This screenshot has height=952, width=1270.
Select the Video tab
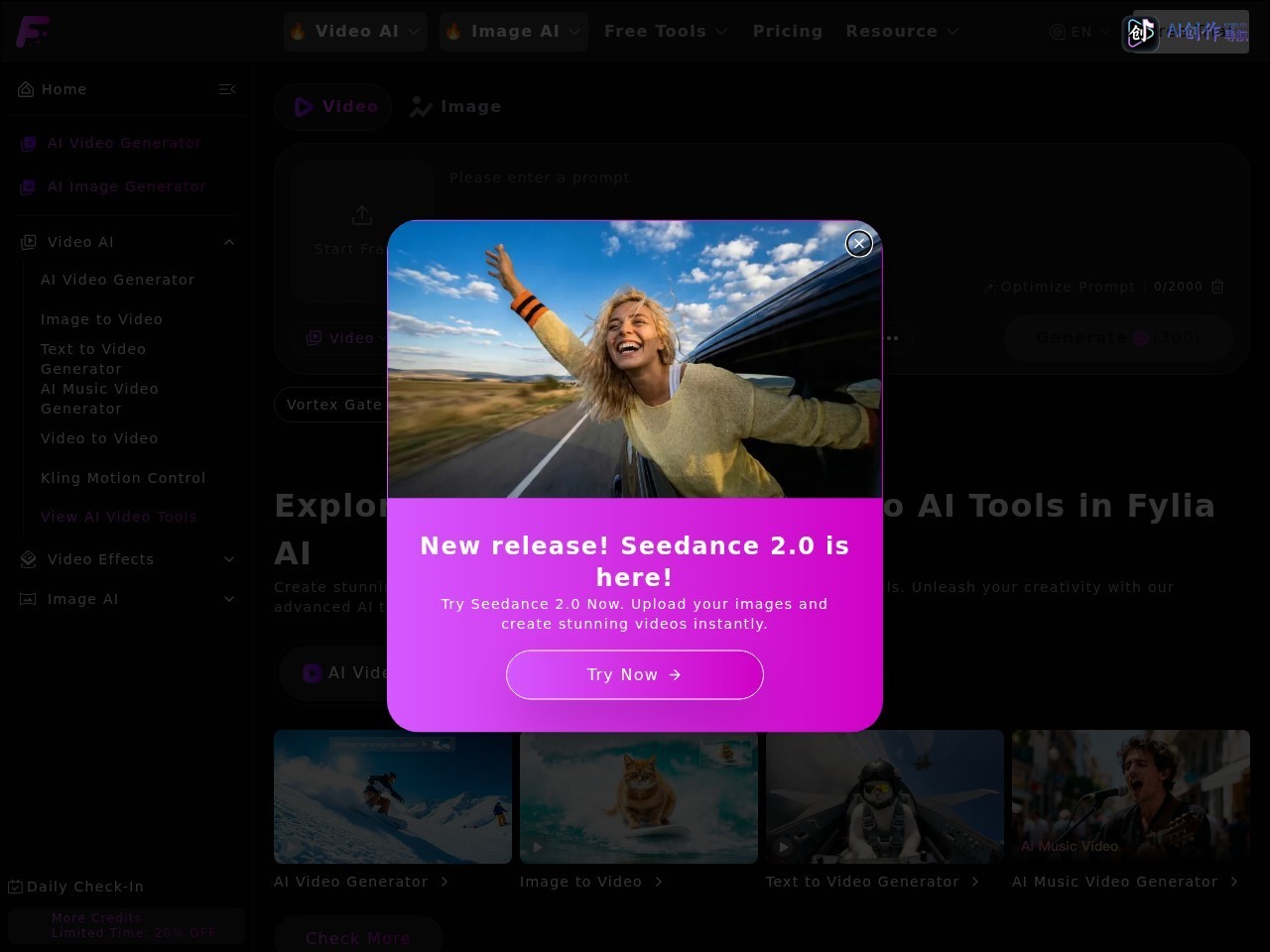(x=335, y=107)
